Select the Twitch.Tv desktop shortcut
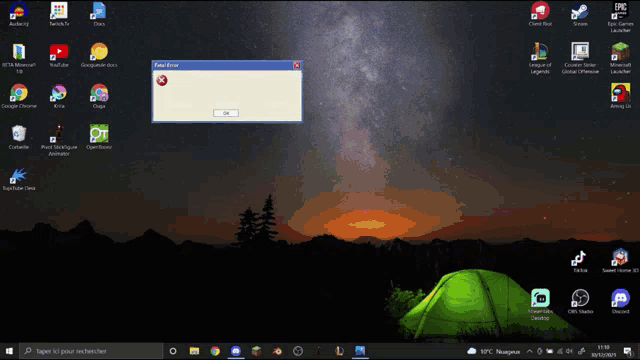Viewport: 640px width, 360px height. [59, 14]
